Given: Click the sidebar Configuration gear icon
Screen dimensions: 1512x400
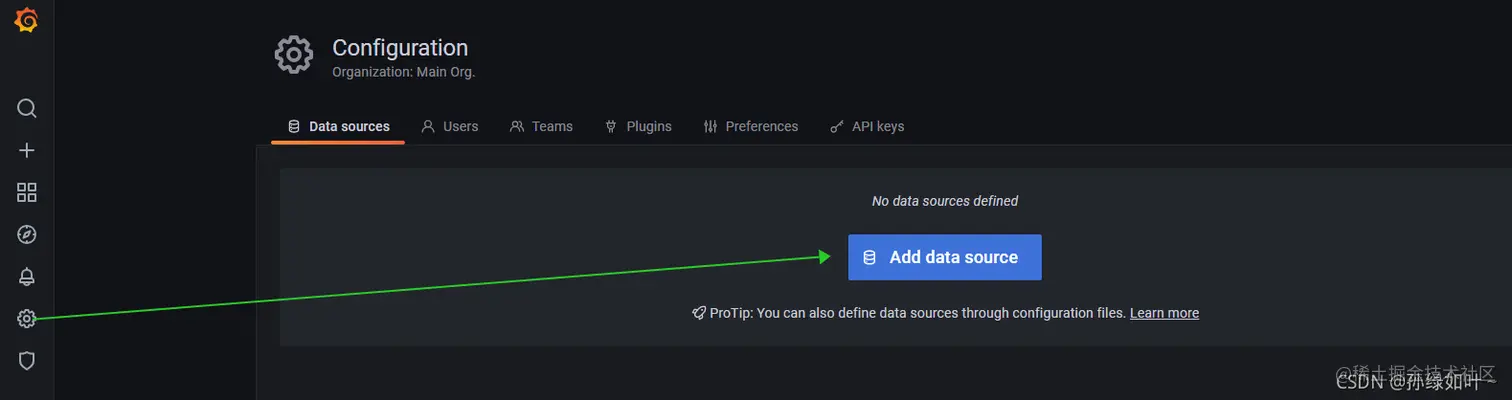Looking at the screenshot, I should [27, 319].
